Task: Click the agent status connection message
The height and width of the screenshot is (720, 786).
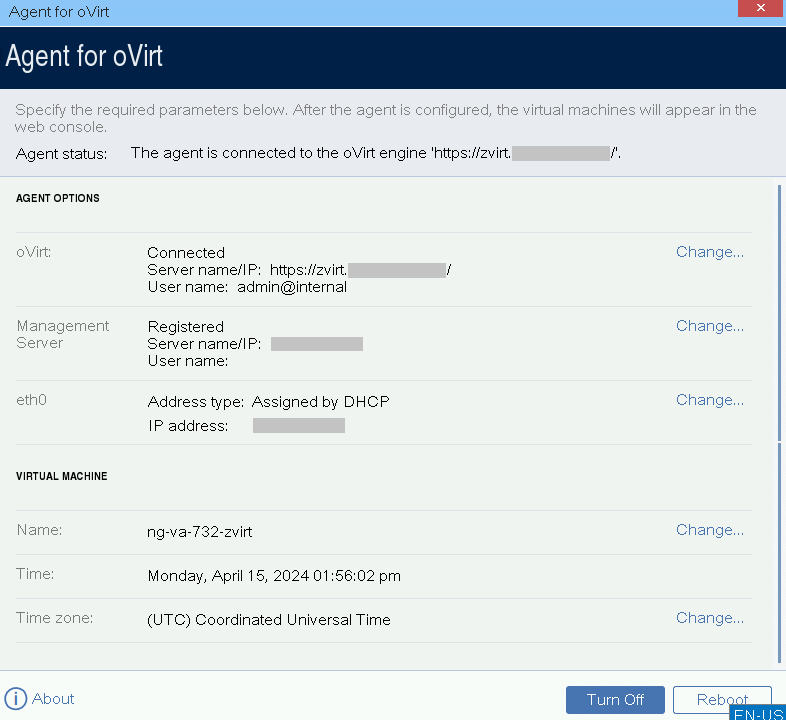Action: click(x=376, y=153)
